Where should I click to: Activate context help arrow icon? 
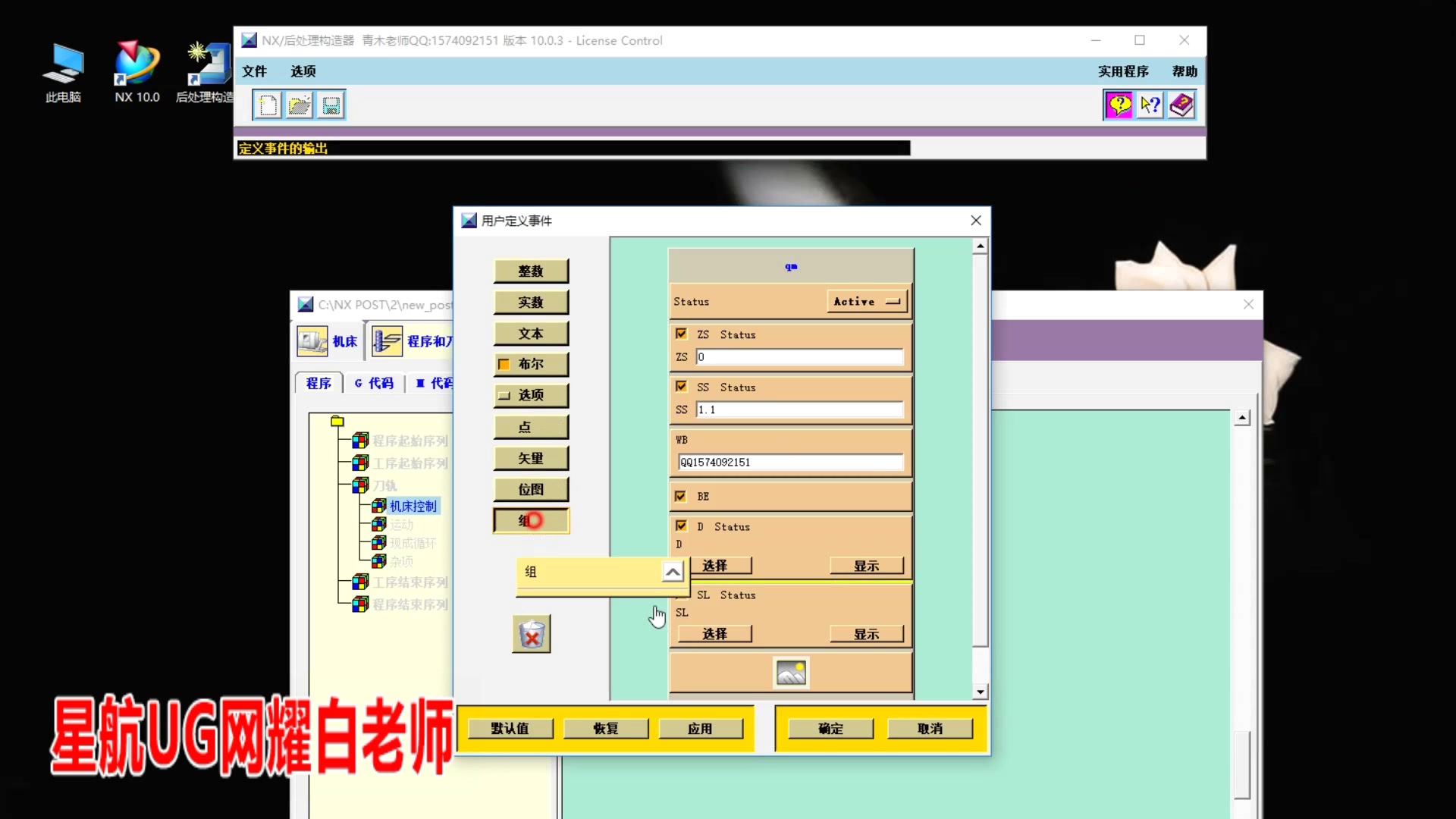click(x=1150, y=105)
